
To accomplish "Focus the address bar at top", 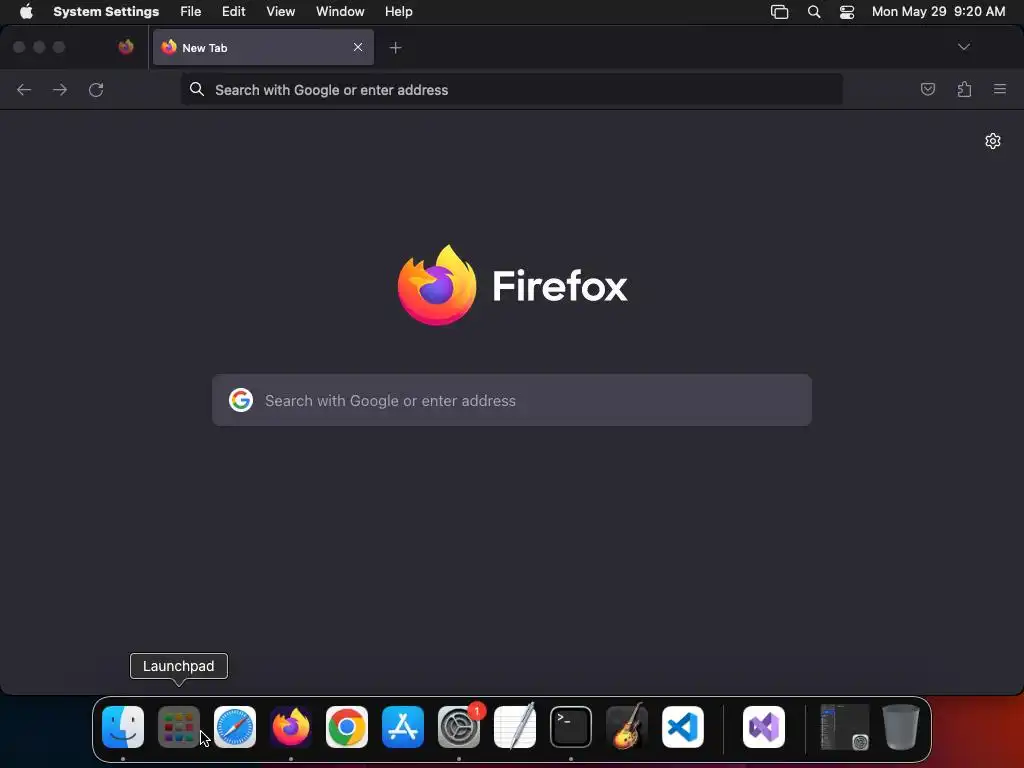I will (511, 89).
